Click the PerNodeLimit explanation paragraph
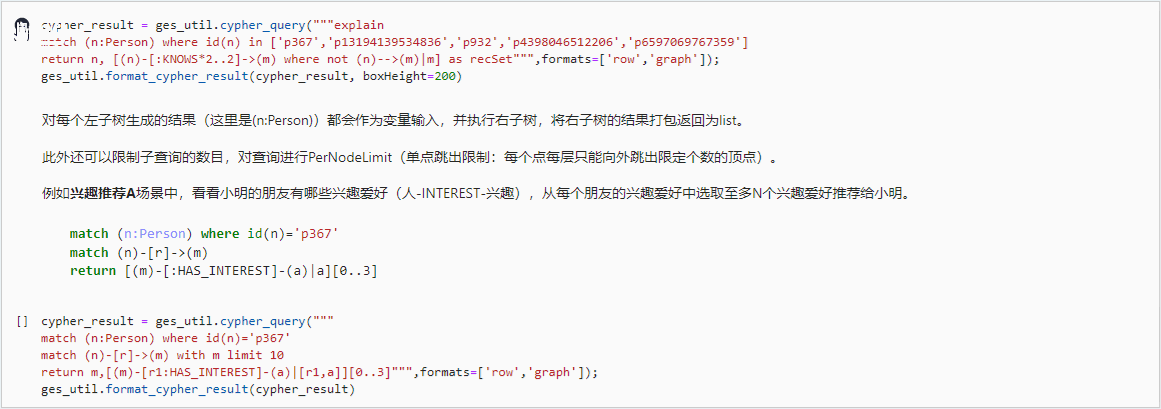This screenshot has height=409, width=1161. pos(408,157)
